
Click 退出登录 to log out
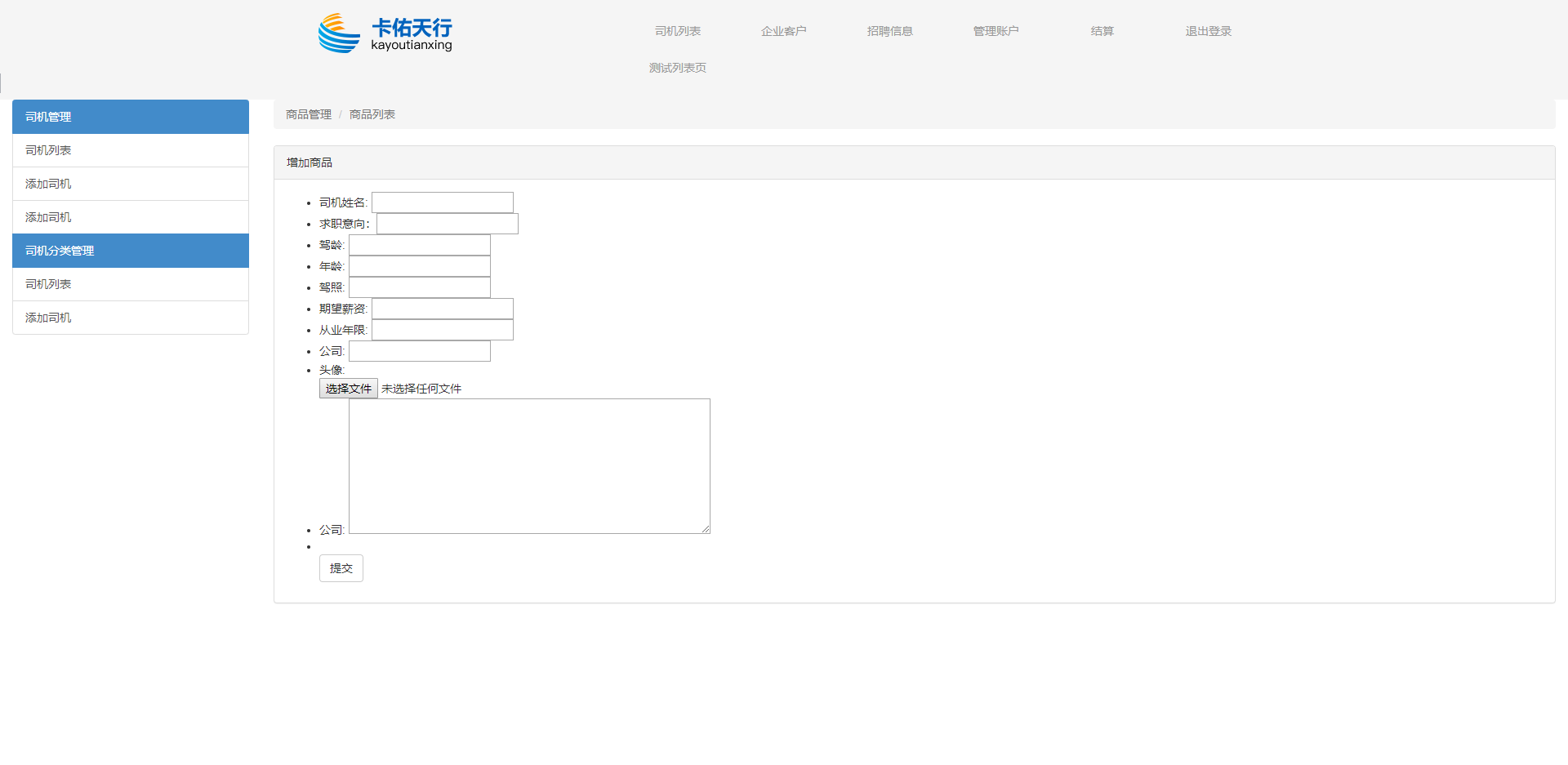tap(1208, 31)
